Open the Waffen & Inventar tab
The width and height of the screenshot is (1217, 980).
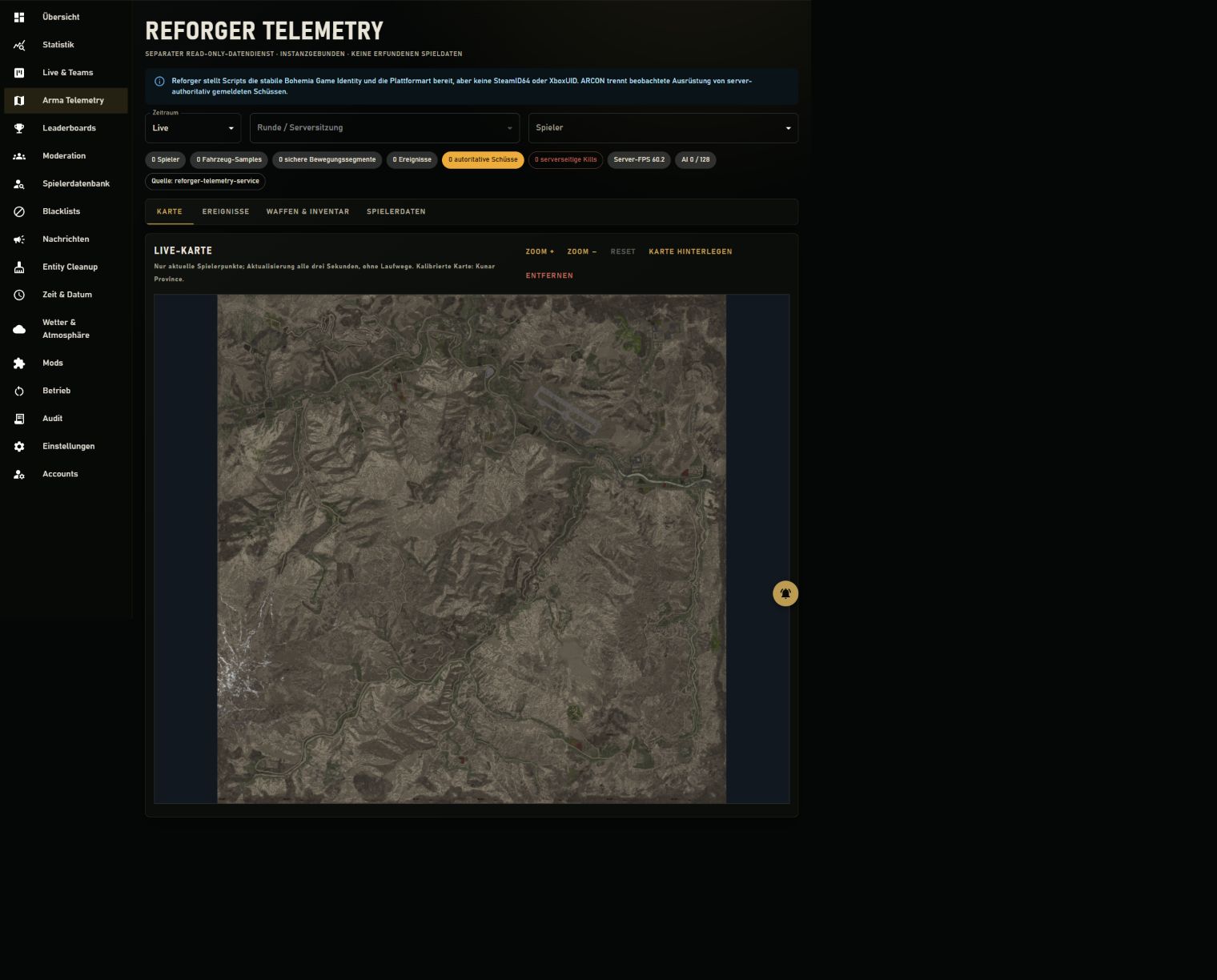click(x=307, y=211)
